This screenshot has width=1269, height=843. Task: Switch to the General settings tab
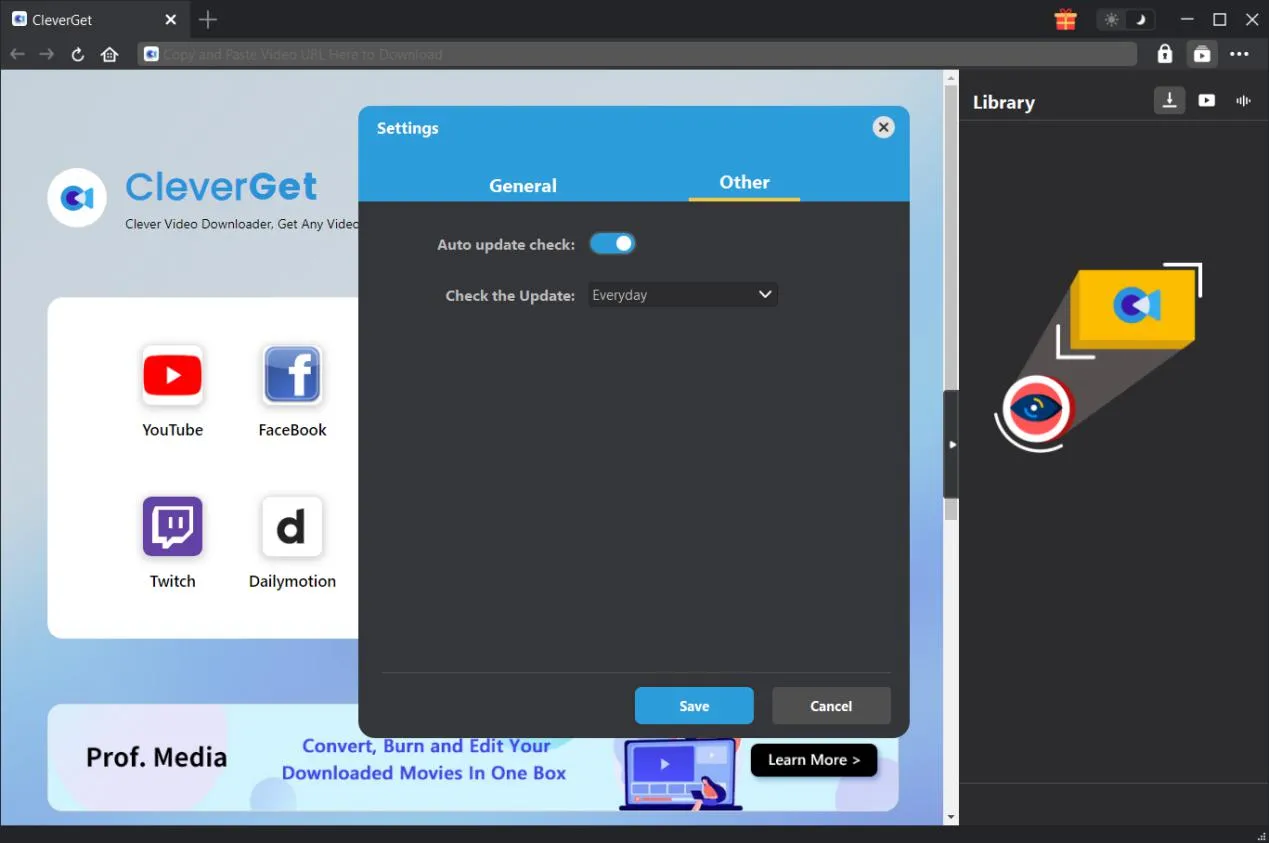522,185
